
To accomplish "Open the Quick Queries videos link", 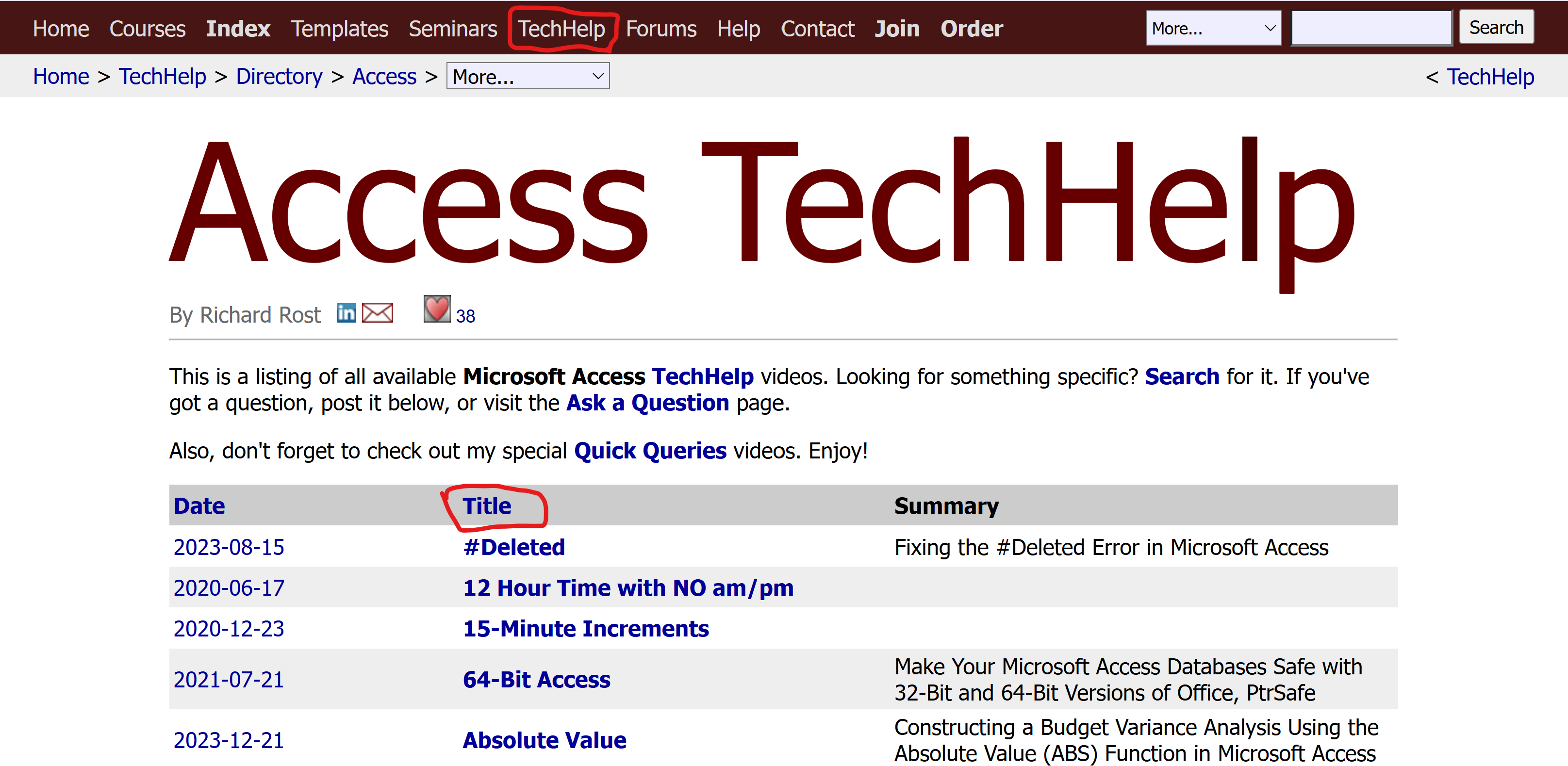I will pyautogui.click(x=649, y=450).
